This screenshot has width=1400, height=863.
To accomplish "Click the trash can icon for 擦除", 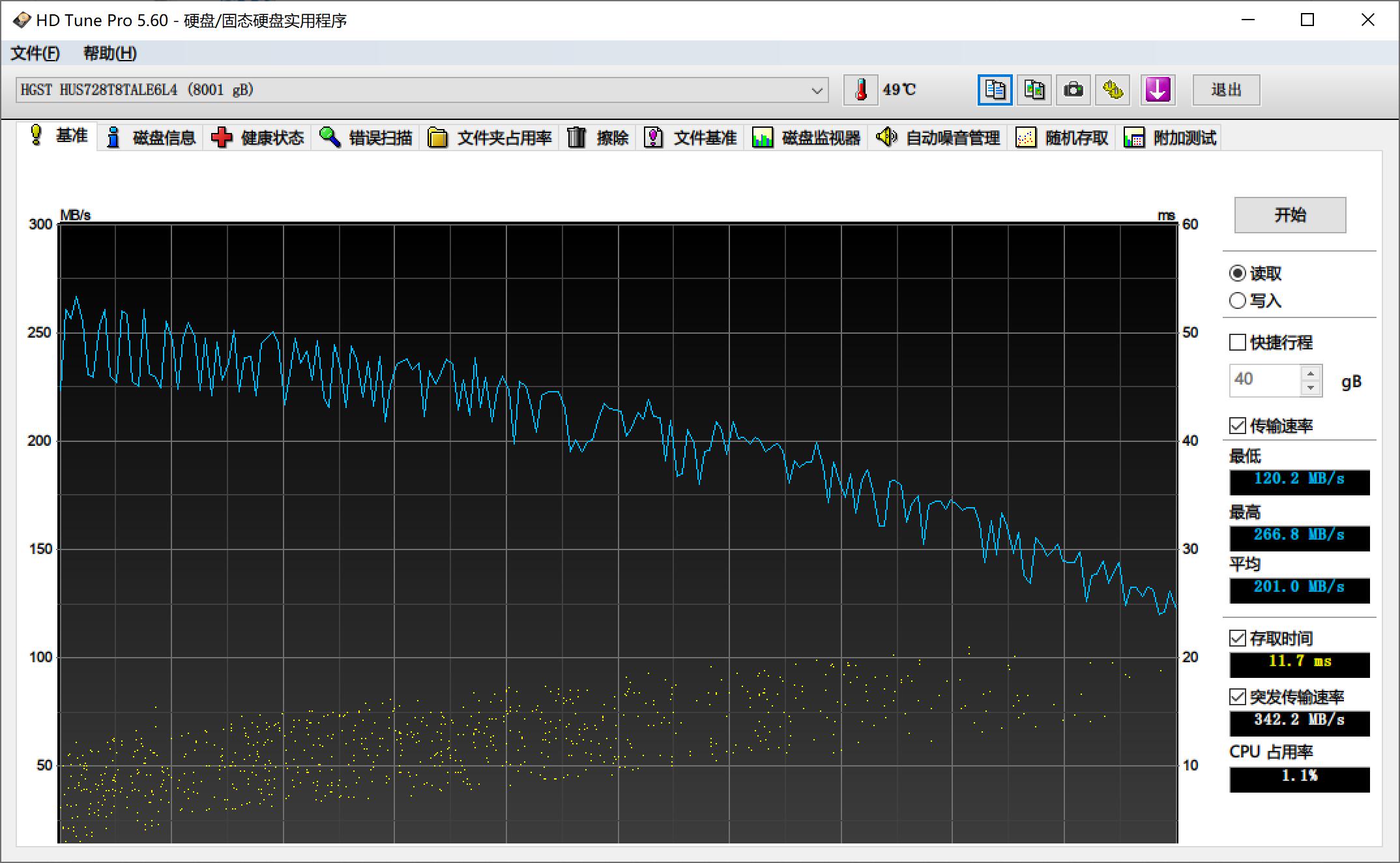I will 577,138.
